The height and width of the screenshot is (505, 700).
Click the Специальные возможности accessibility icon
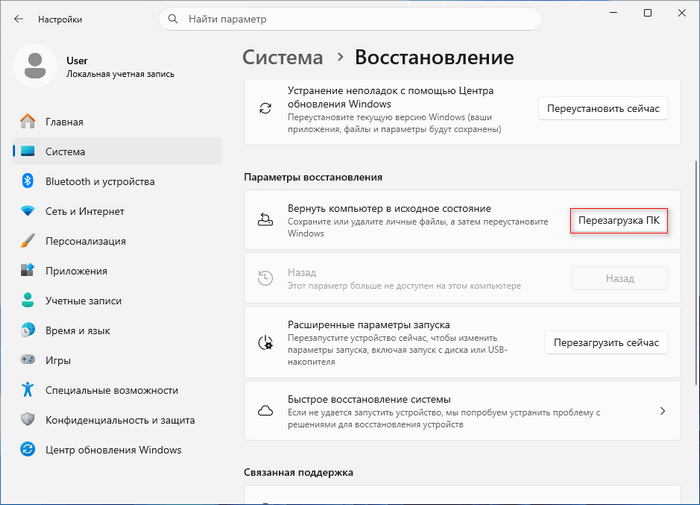tap(28, 389)
